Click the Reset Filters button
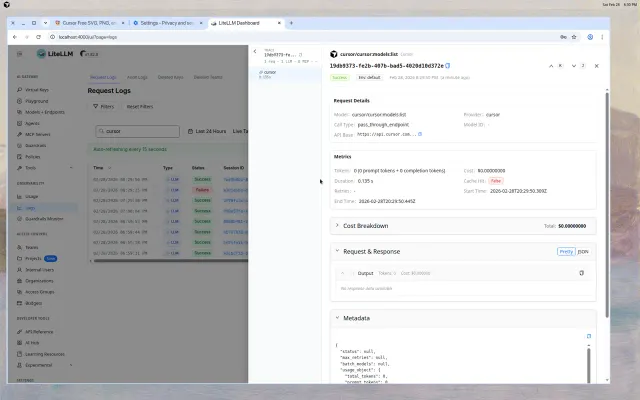Image resolution: width=640 pixels, height=400 pixels. pyautogui.click(x=140, y=107)
